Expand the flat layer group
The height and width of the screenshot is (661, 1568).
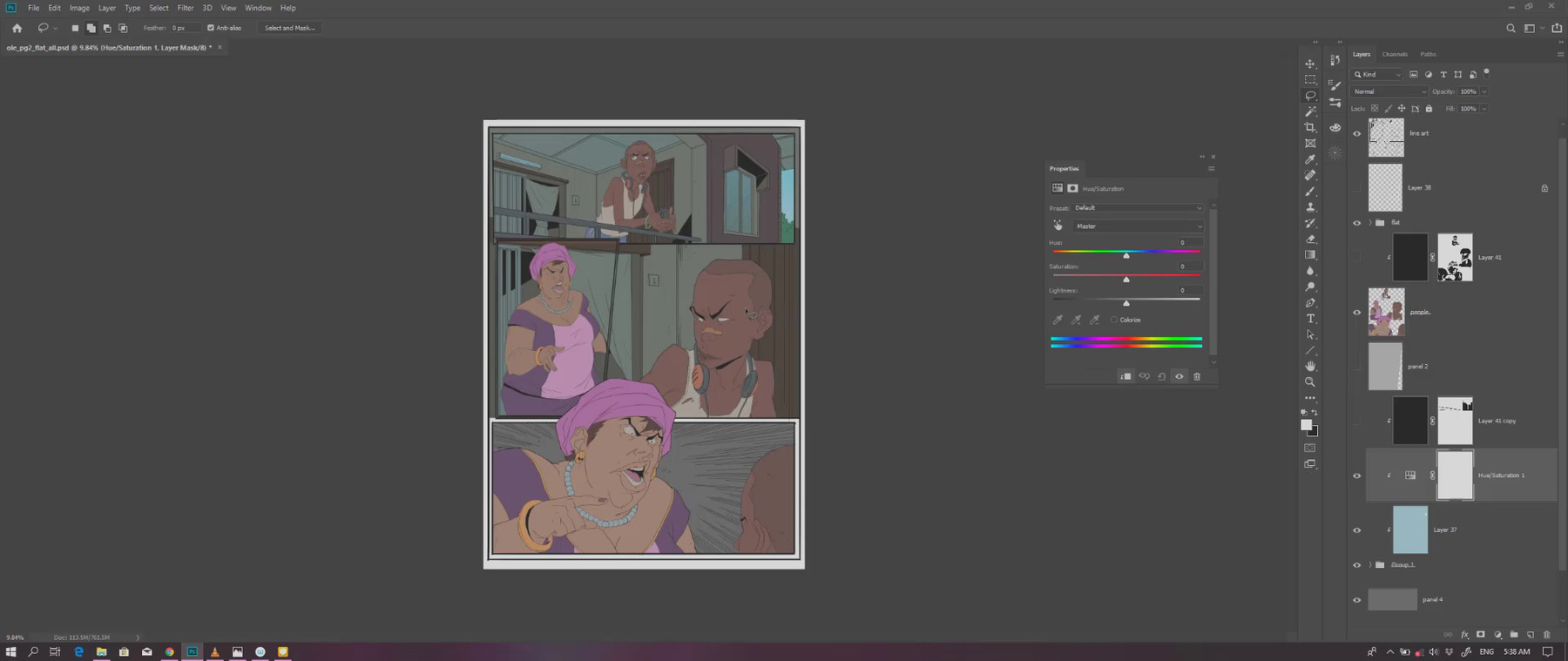click(1370, 223)
